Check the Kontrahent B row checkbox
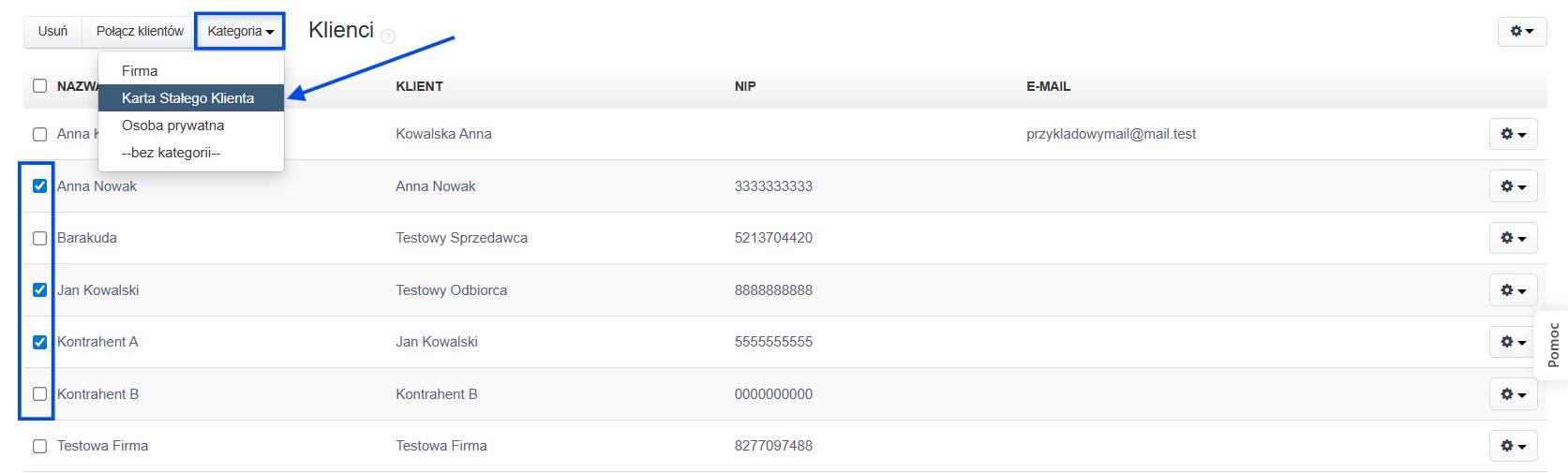 pos(39,394)
